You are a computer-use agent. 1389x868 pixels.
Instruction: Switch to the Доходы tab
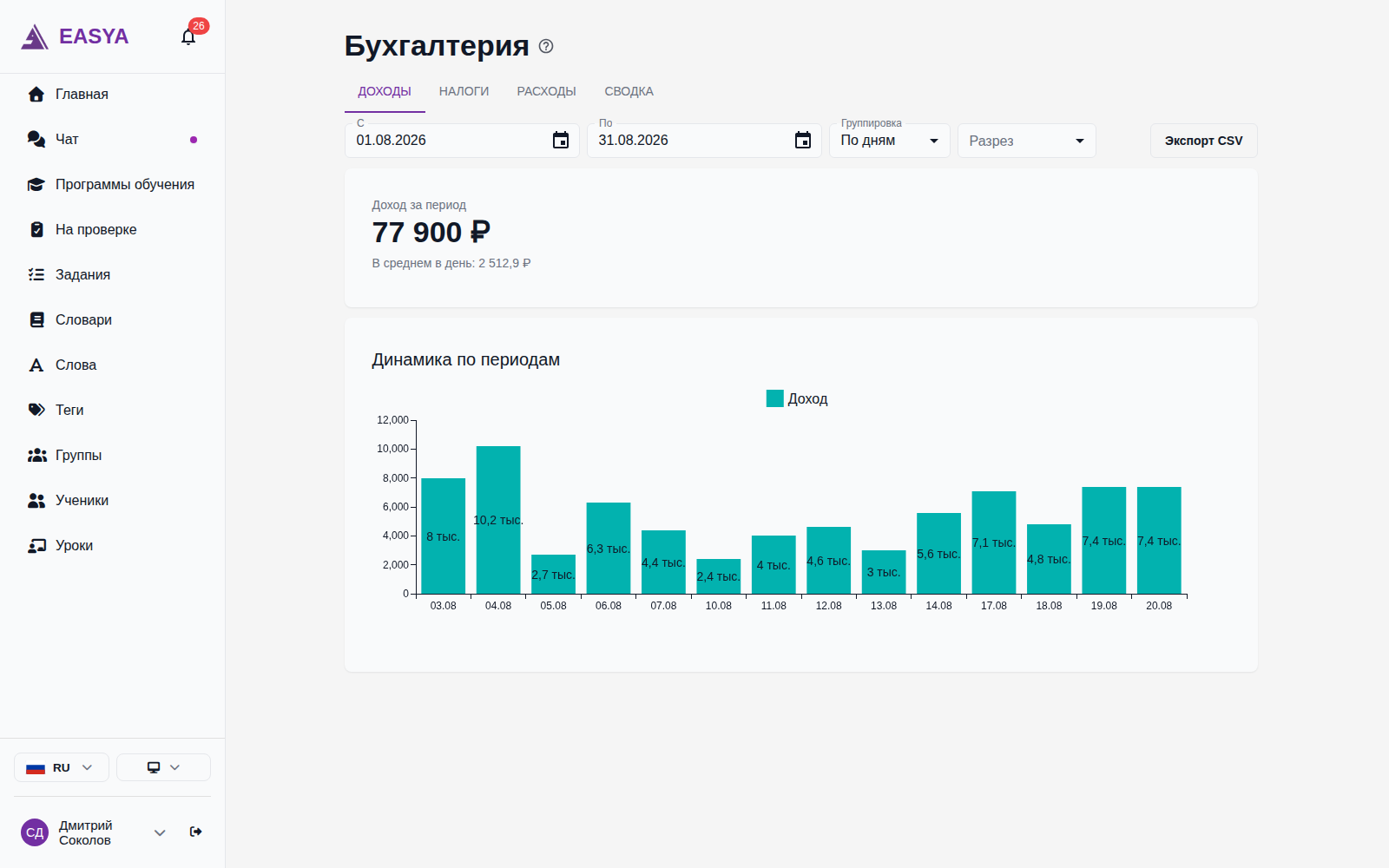[385, 91]
